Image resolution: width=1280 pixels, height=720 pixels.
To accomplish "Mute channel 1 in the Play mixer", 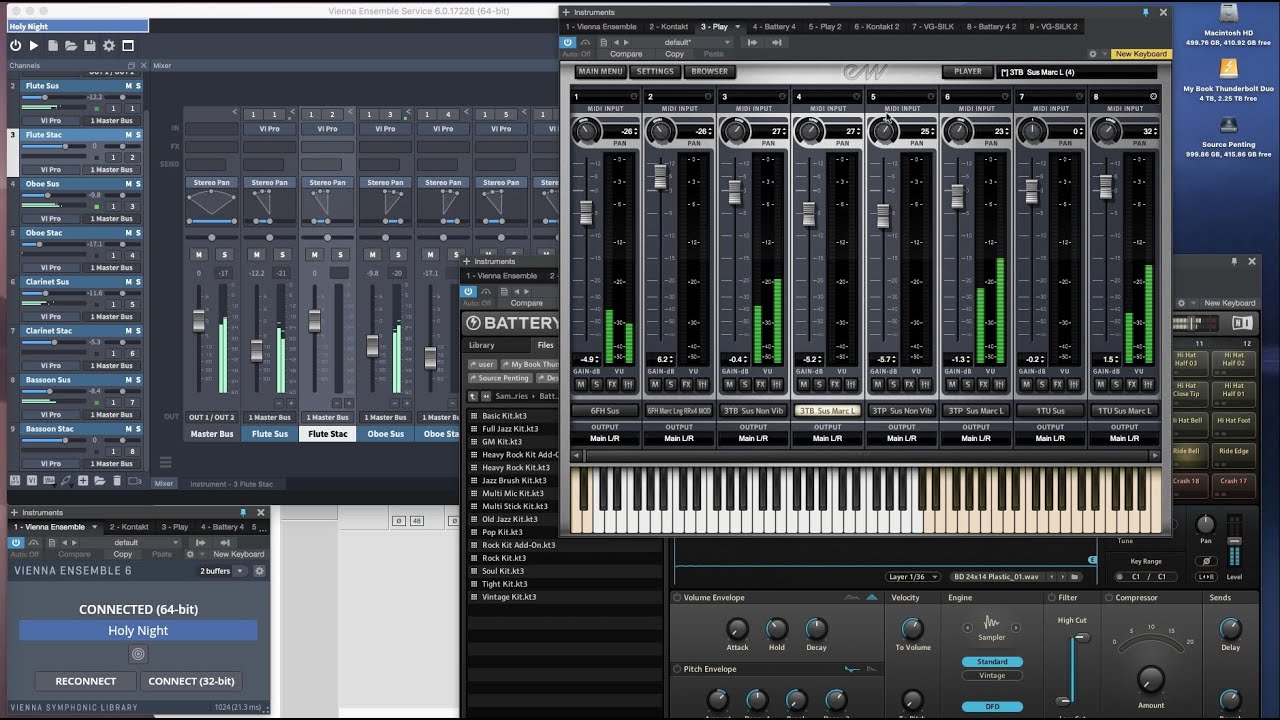I will pyautogui.click(x=579, y=384).
